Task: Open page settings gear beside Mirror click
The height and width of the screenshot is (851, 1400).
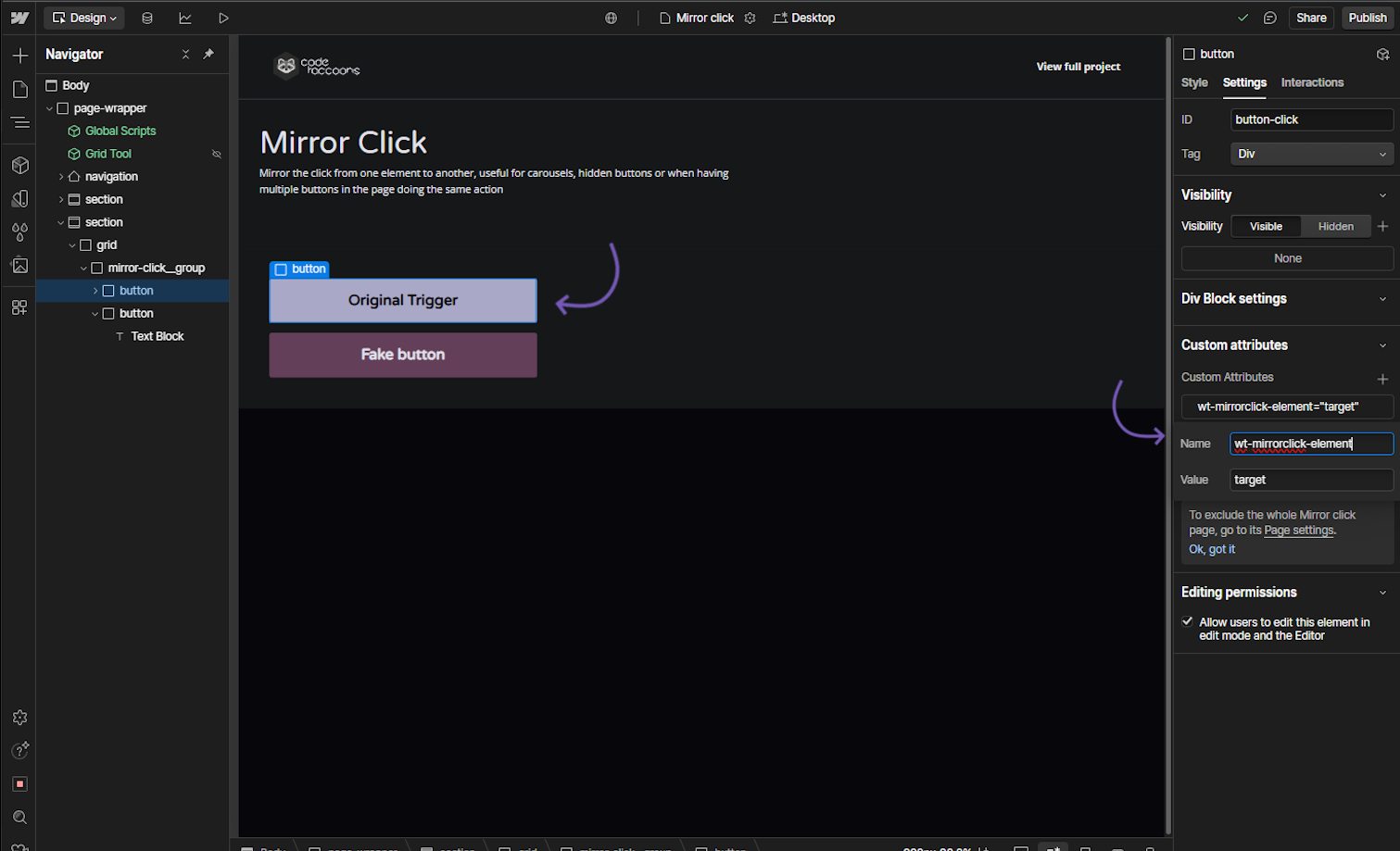Action: (x=750, y=18)
